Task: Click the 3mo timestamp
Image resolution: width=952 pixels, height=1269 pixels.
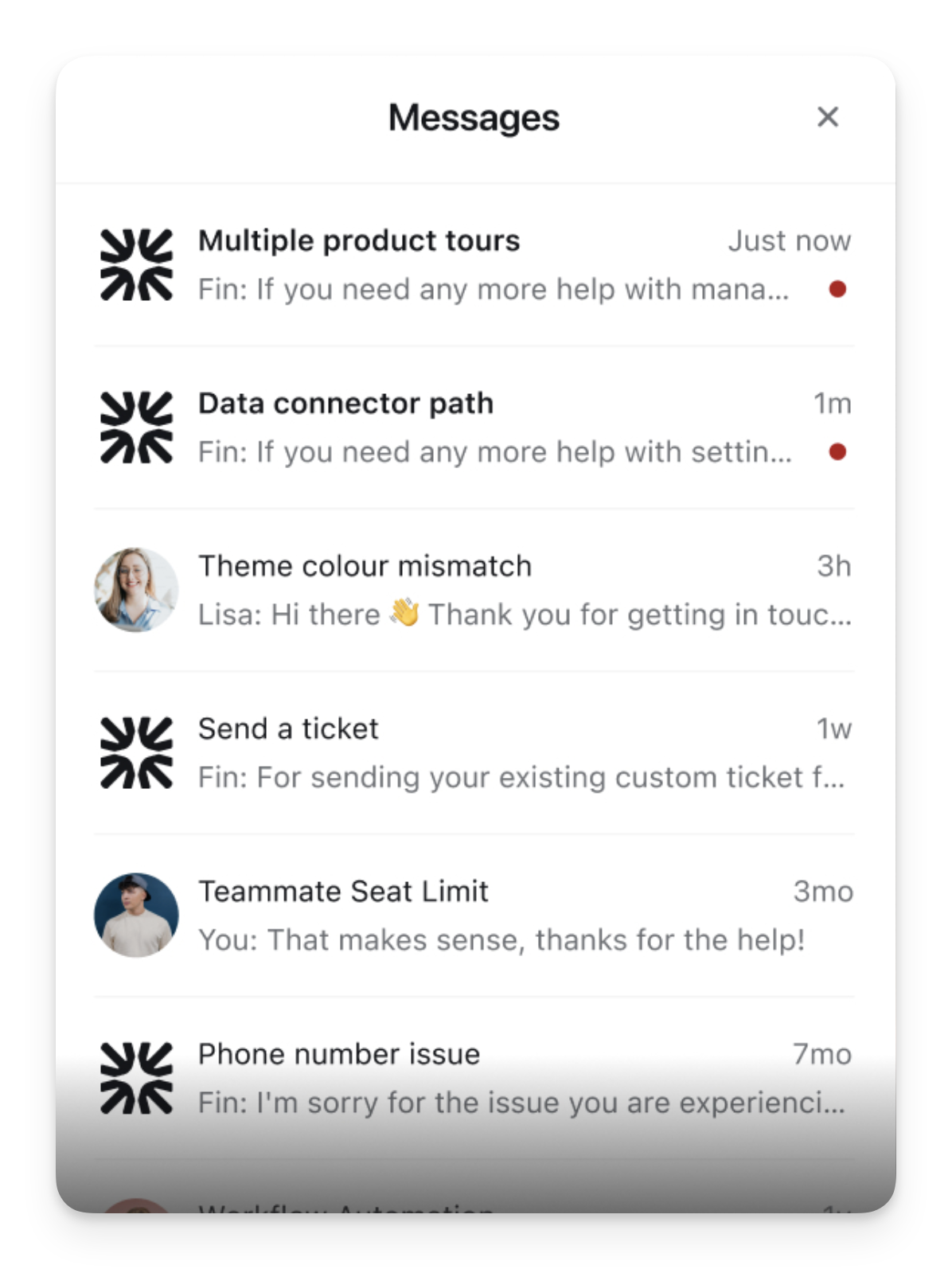Action: tap(822, 892)
